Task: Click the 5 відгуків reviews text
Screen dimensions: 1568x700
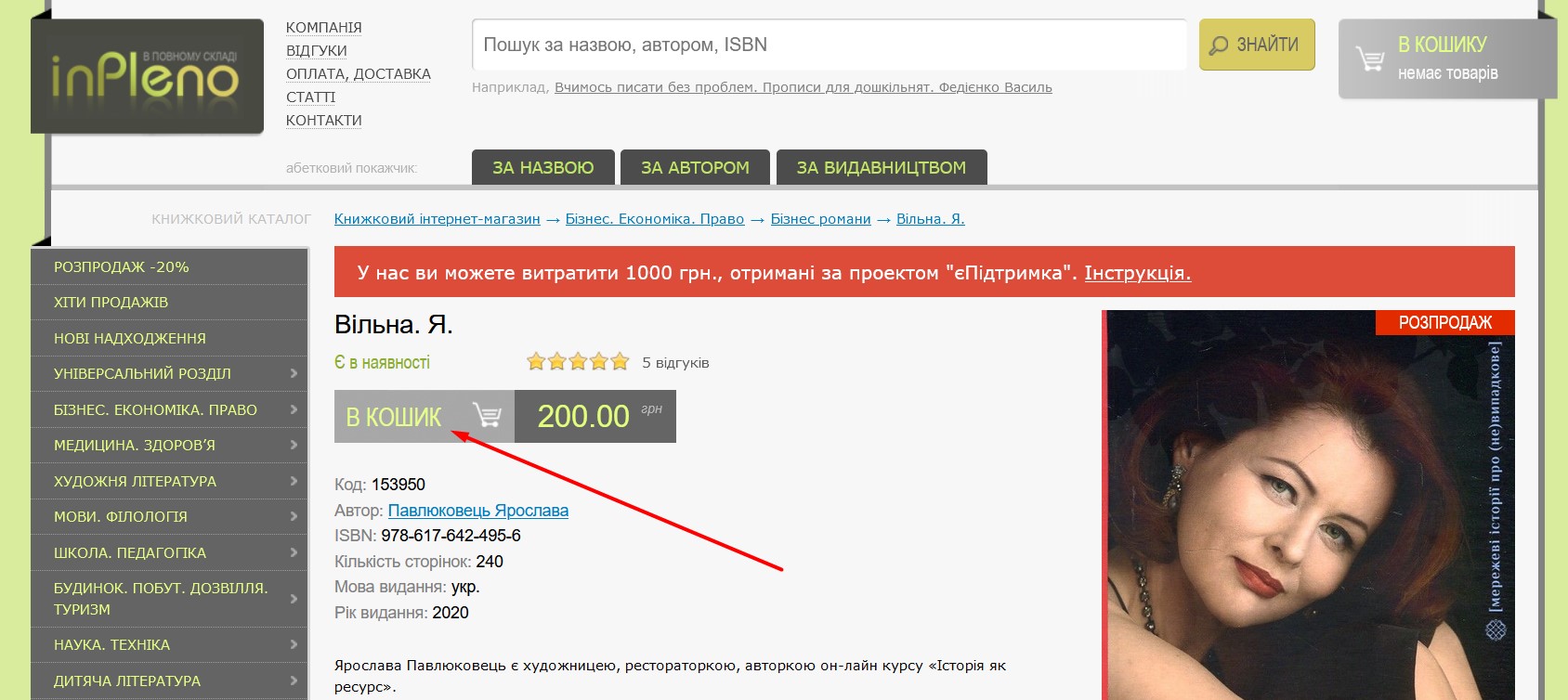Action: [675, 363]
